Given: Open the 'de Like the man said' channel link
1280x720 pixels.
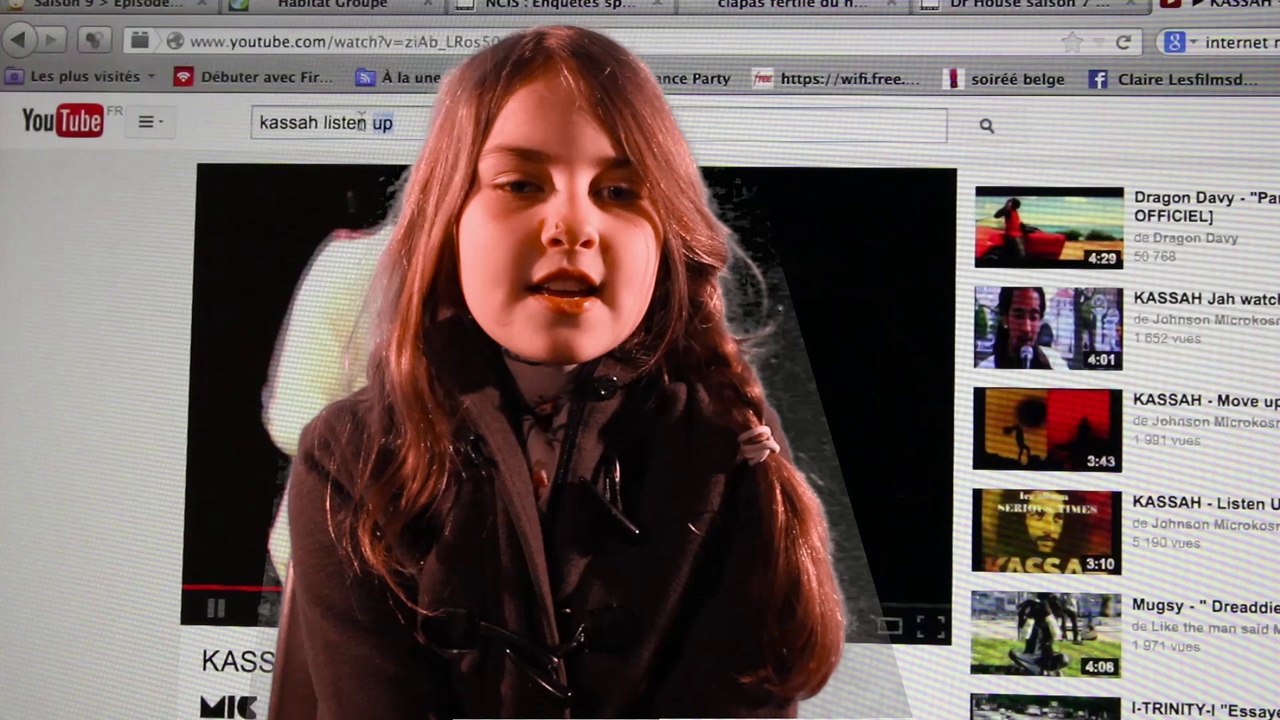Looking at the screenshot, I should pyautogui.click(x=1206, y=627).
